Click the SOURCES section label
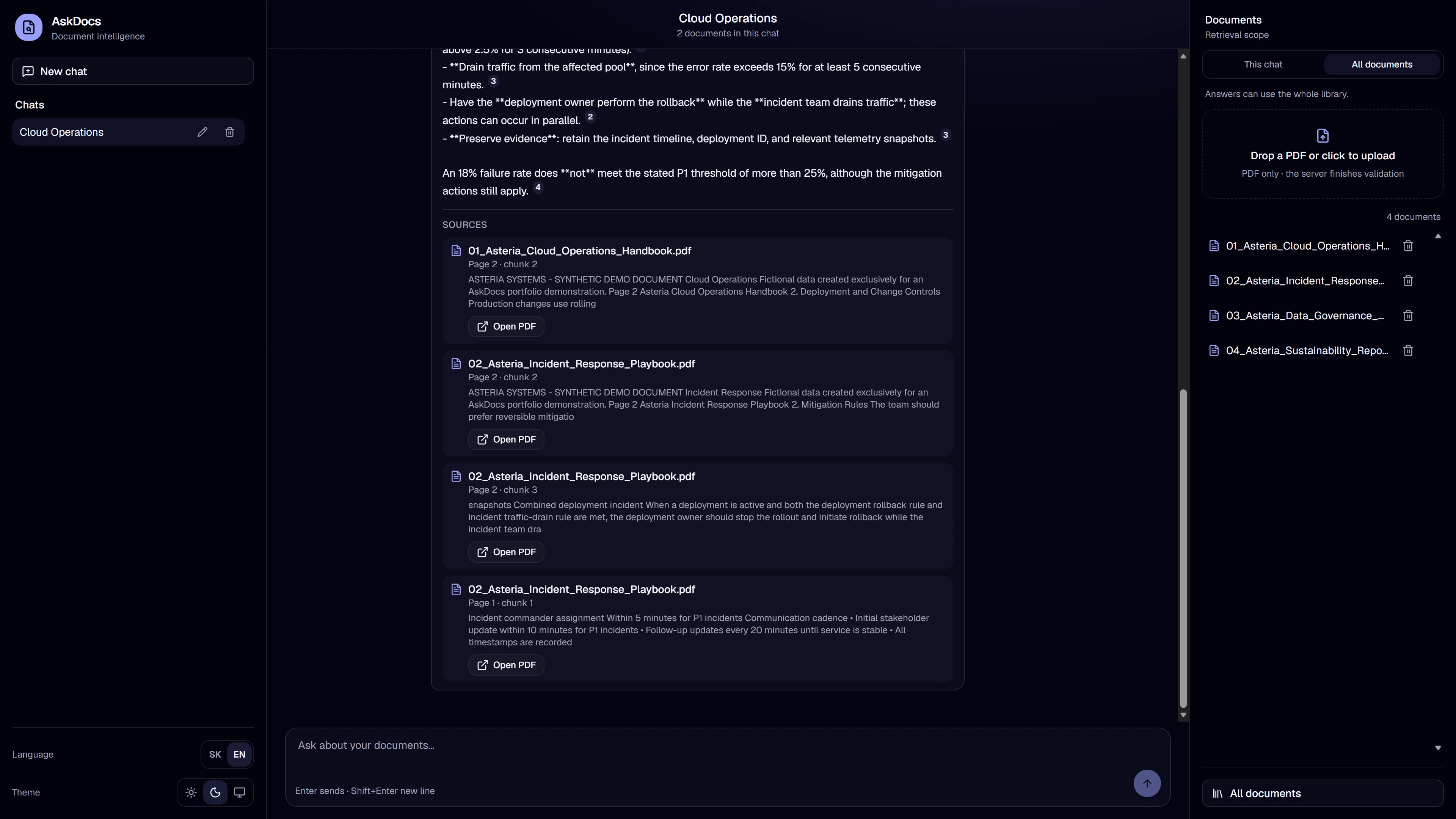Screen dimensions: 1456x819 click(x=464, y=225)
